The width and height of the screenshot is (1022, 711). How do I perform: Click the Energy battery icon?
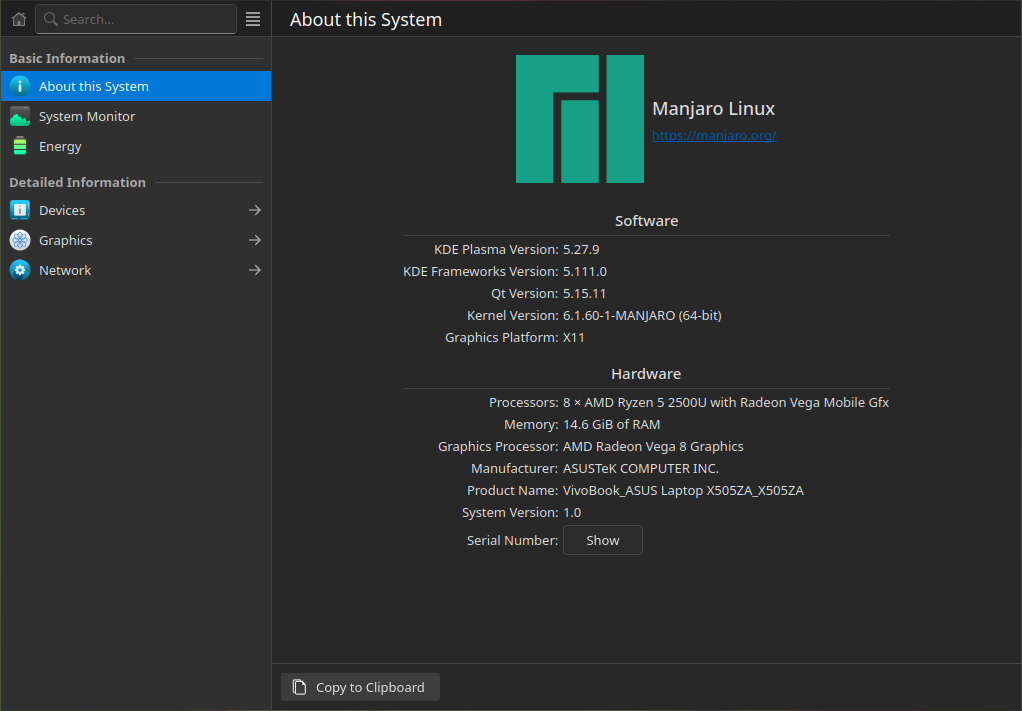(x=20, y=146)
